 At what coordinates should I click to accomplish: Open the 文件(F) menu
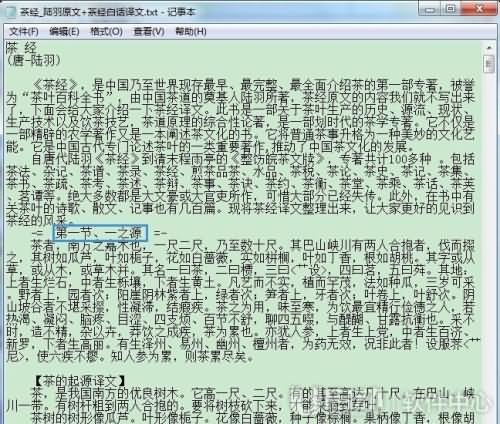[x=24, y=32]
